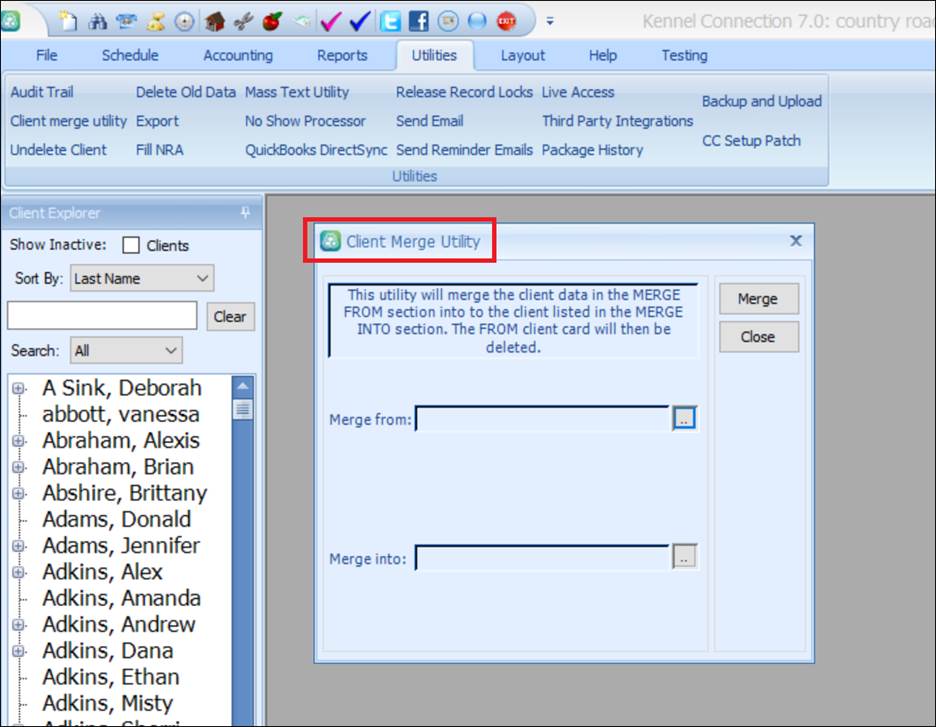Click the dog house icon on toolbar

(213, 19)
